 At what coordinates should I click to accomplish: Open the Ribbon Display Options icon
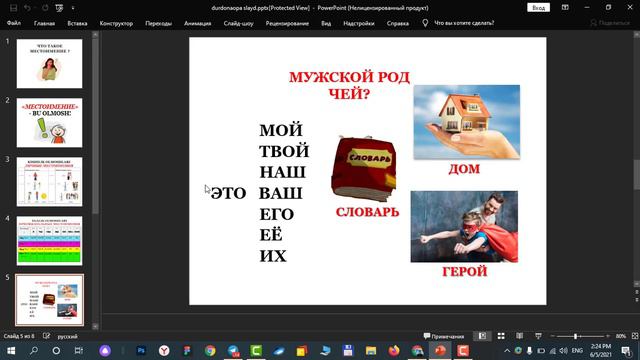(x=565, y=8)
